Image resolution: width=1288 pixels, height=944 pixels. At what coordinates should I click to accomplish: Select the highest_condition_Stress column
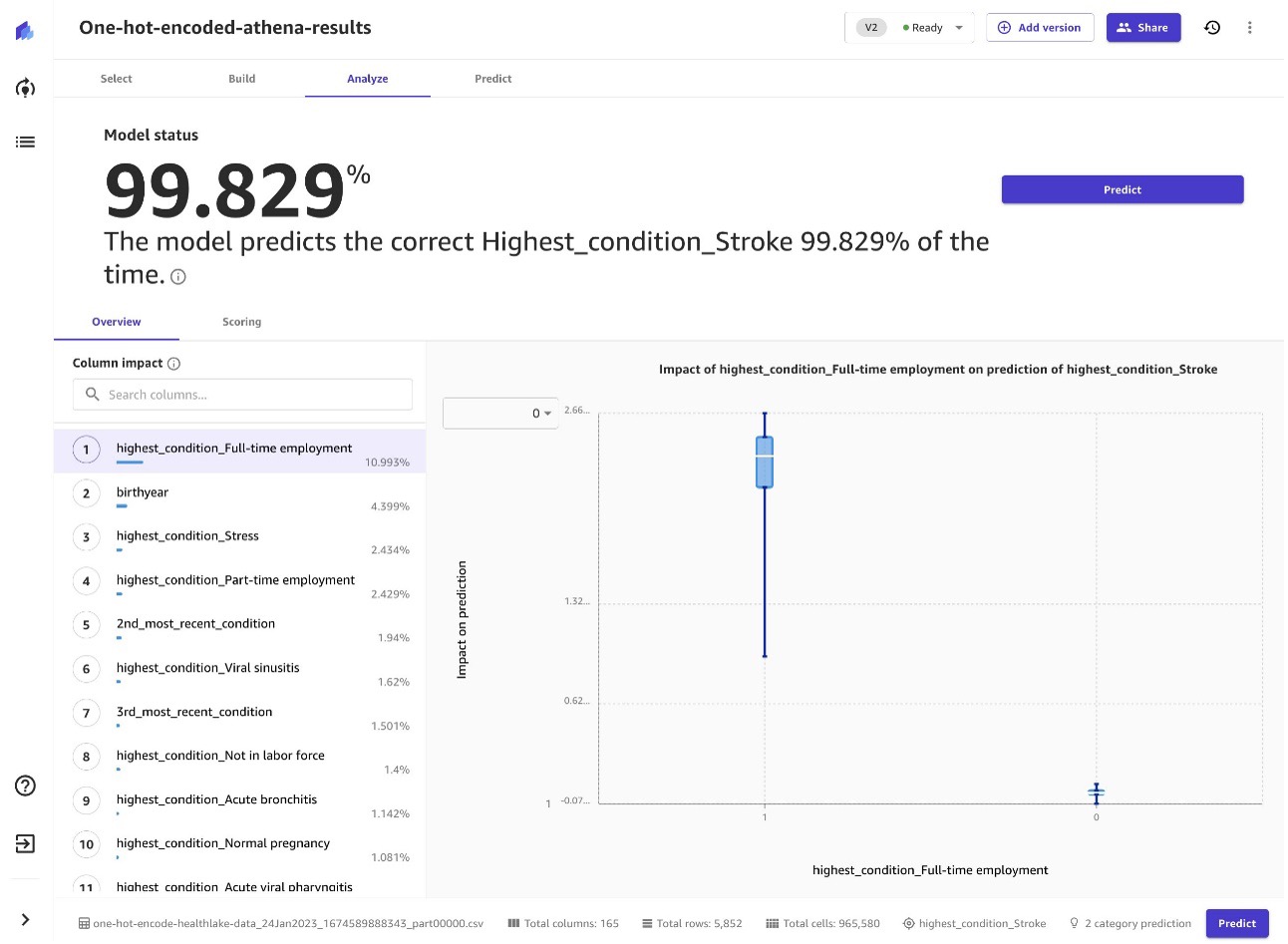(239, 539)
